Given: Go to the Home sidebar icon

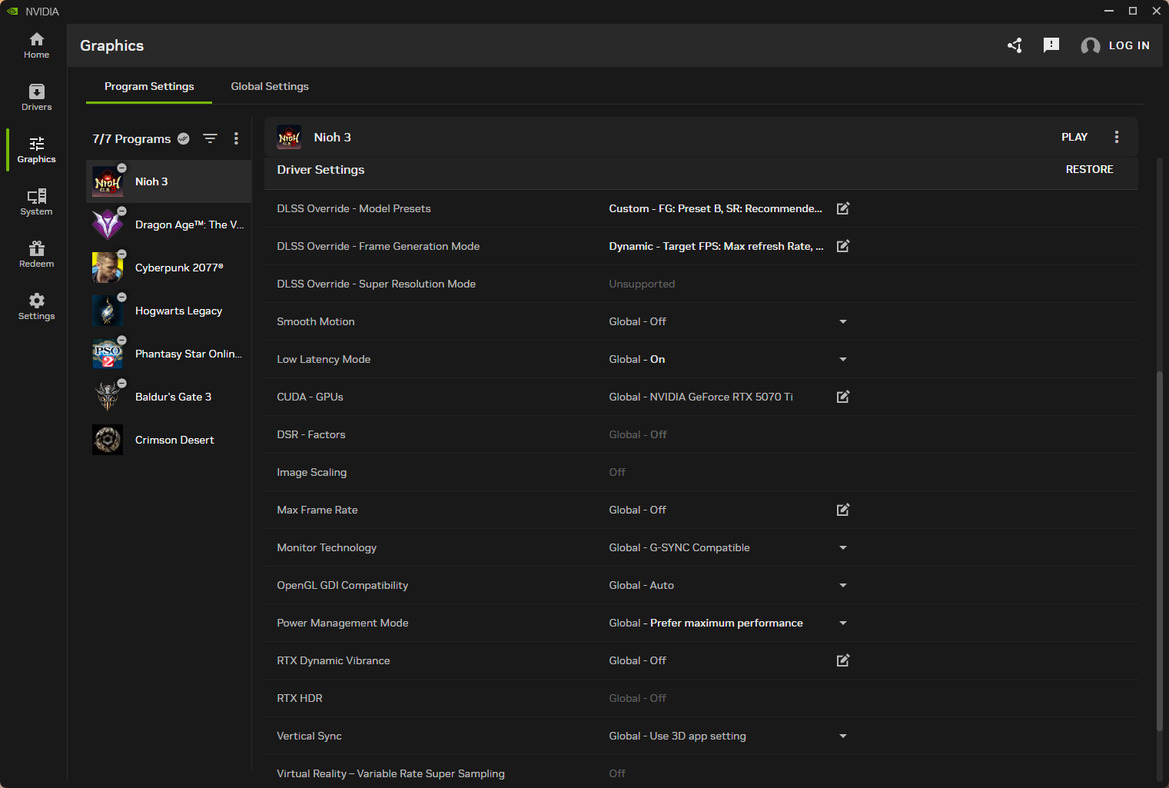Looking at the screenshot, I should [x=36, y=45].
